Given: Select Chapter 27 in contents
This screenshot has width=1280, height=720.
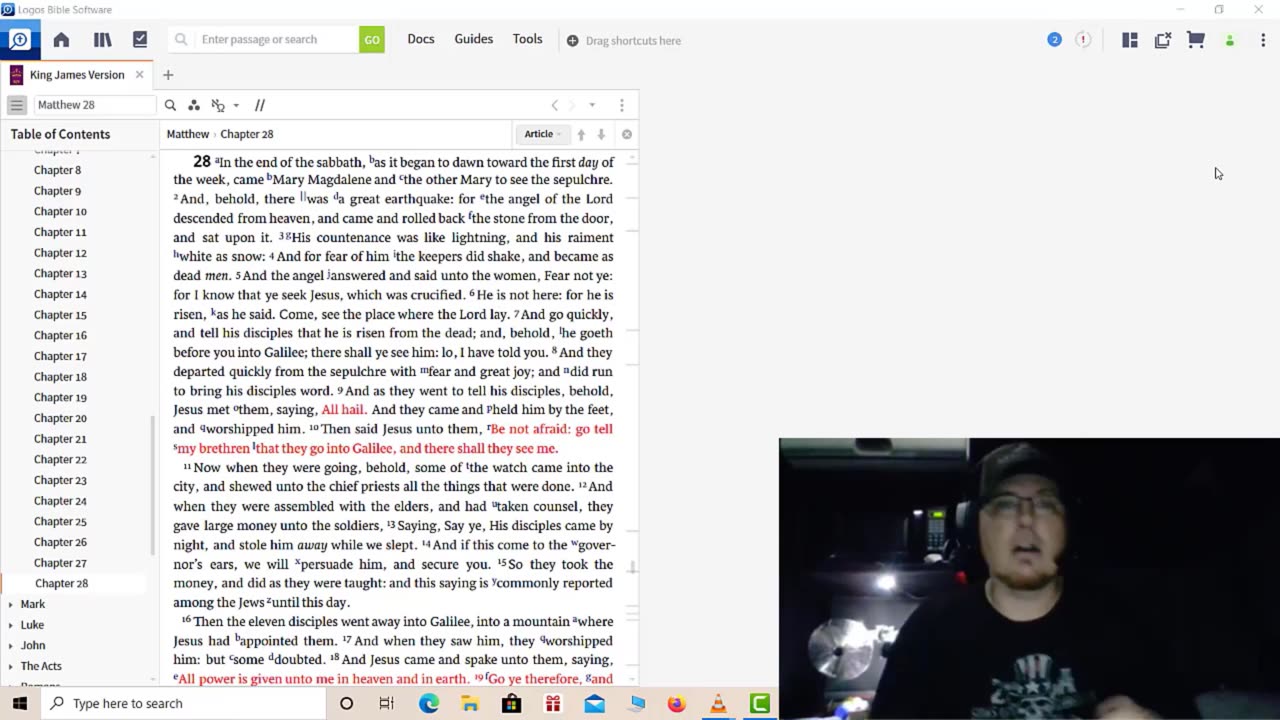Looking at the screenshot, I should point(60,563).
